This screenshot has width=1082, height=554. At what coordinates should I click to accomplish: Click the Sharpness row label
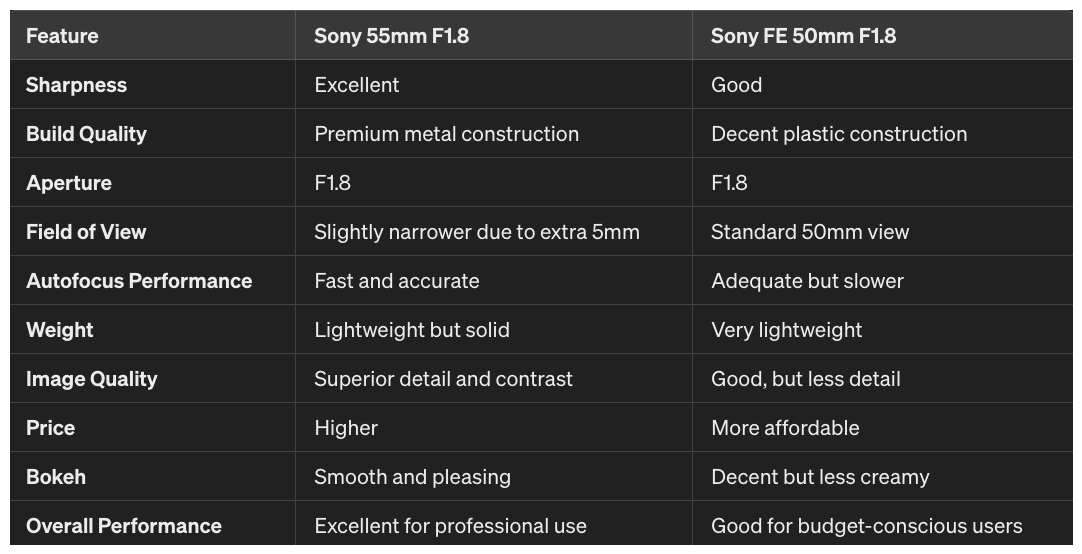pyautogui.click(x=77, y=85)
